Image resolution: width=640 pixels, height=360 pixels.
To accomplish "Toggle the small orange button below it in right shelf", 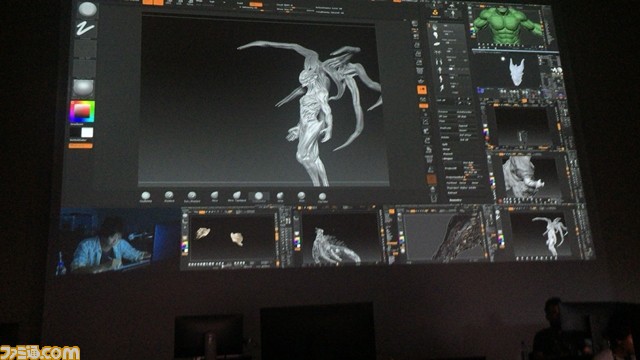I will pyautogui.click(x=424, y=106).
